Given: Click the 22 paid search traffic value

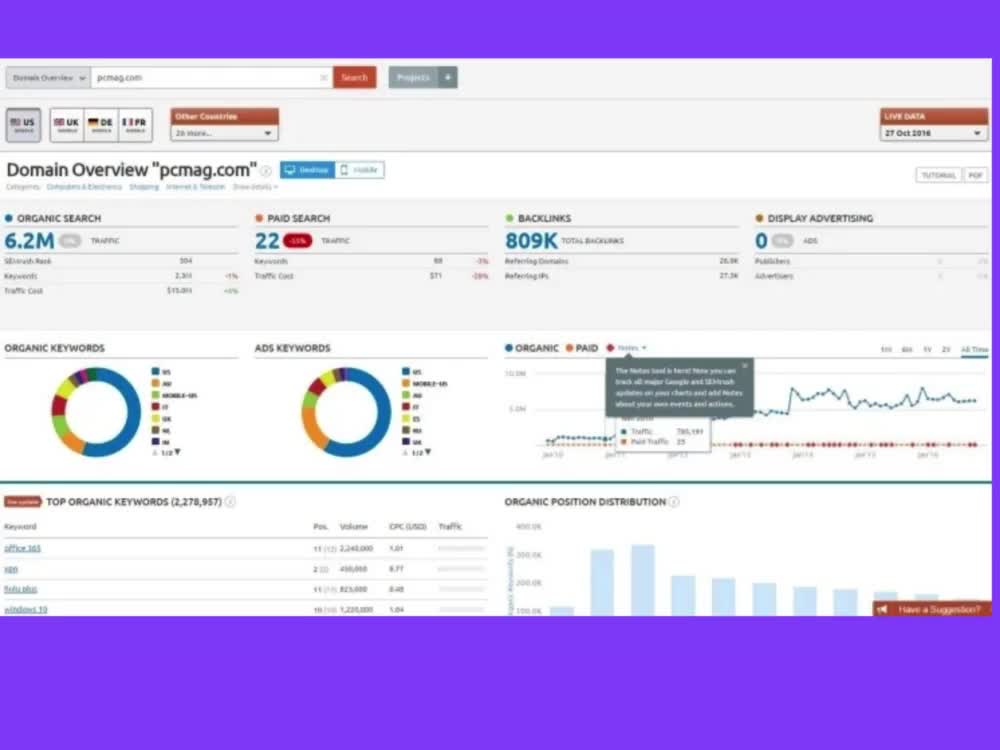Looking at the screenshot, I should [267, 241].
